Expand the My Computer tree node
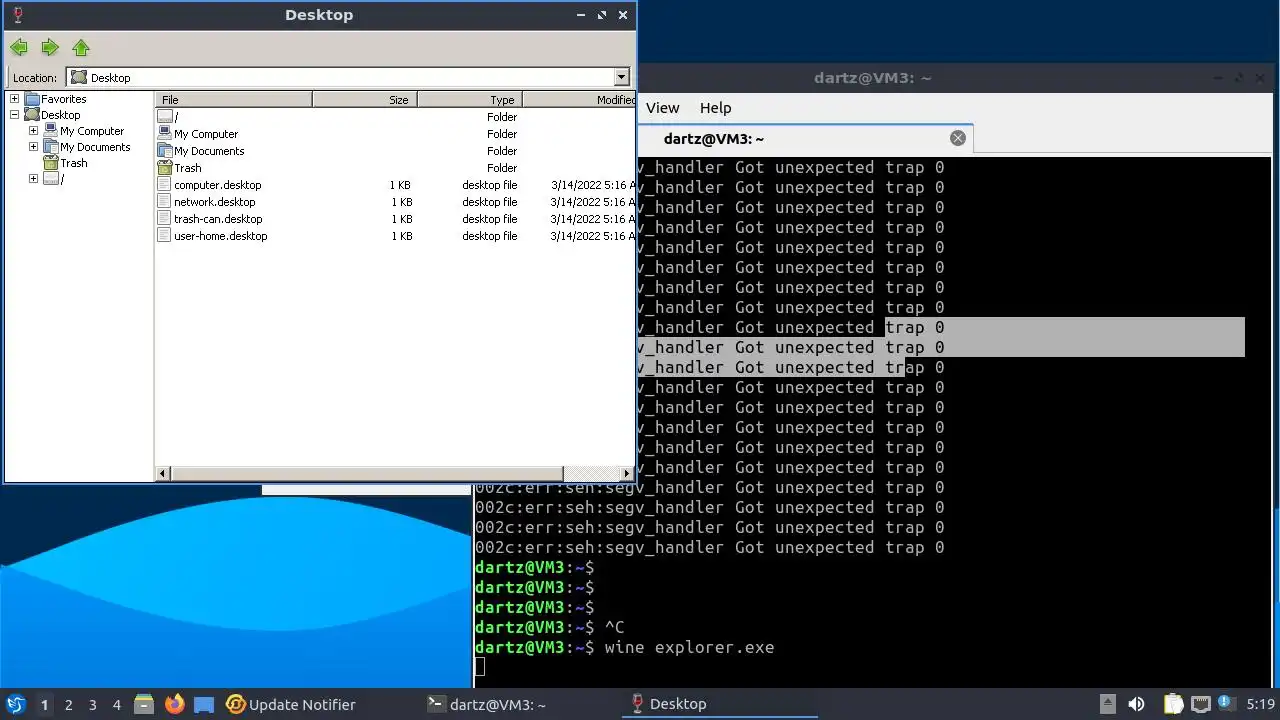The image size is (1280, 720). coord(33,131)
